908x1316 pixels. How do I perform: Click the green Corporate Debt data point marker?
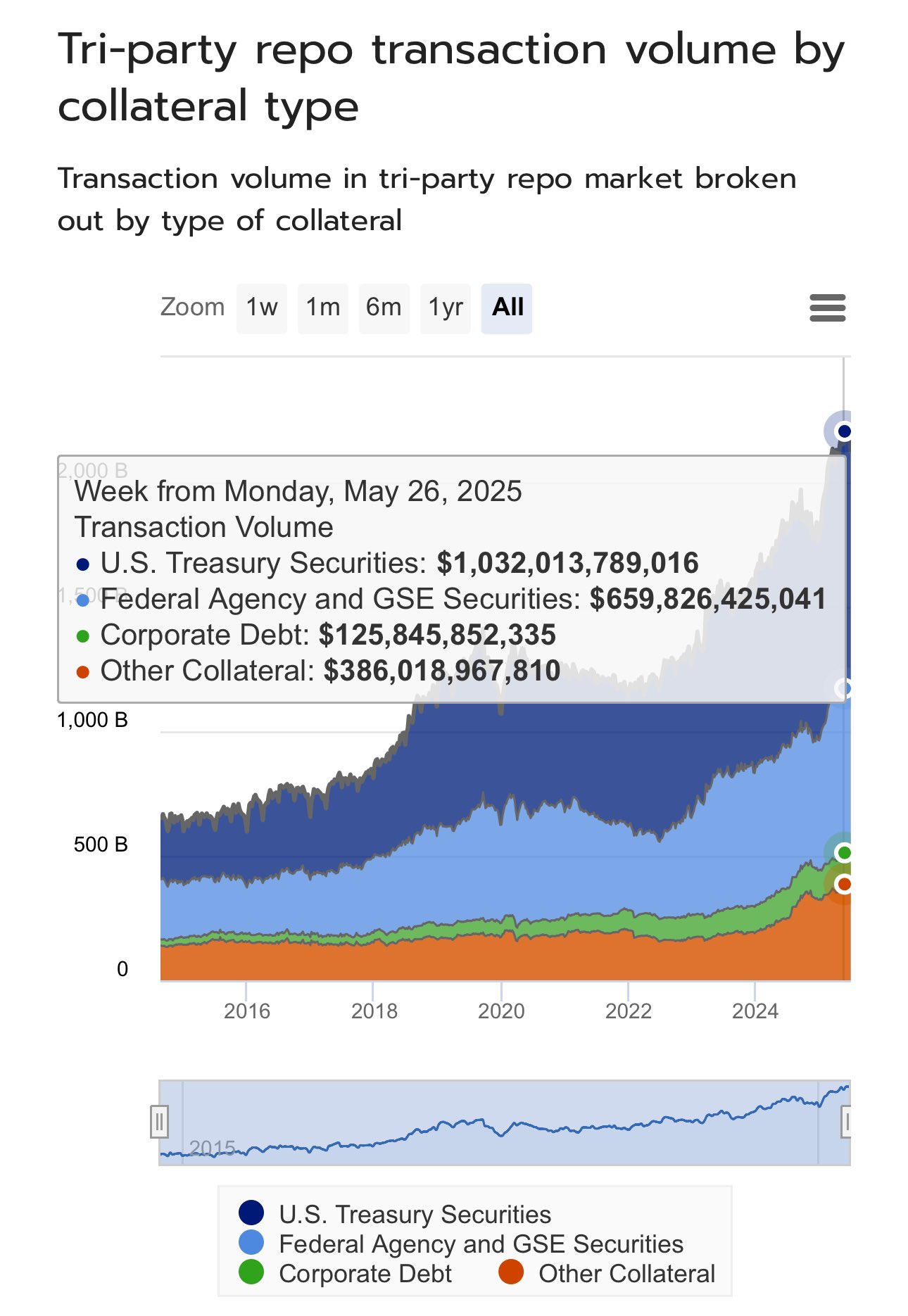click(844, 853)
